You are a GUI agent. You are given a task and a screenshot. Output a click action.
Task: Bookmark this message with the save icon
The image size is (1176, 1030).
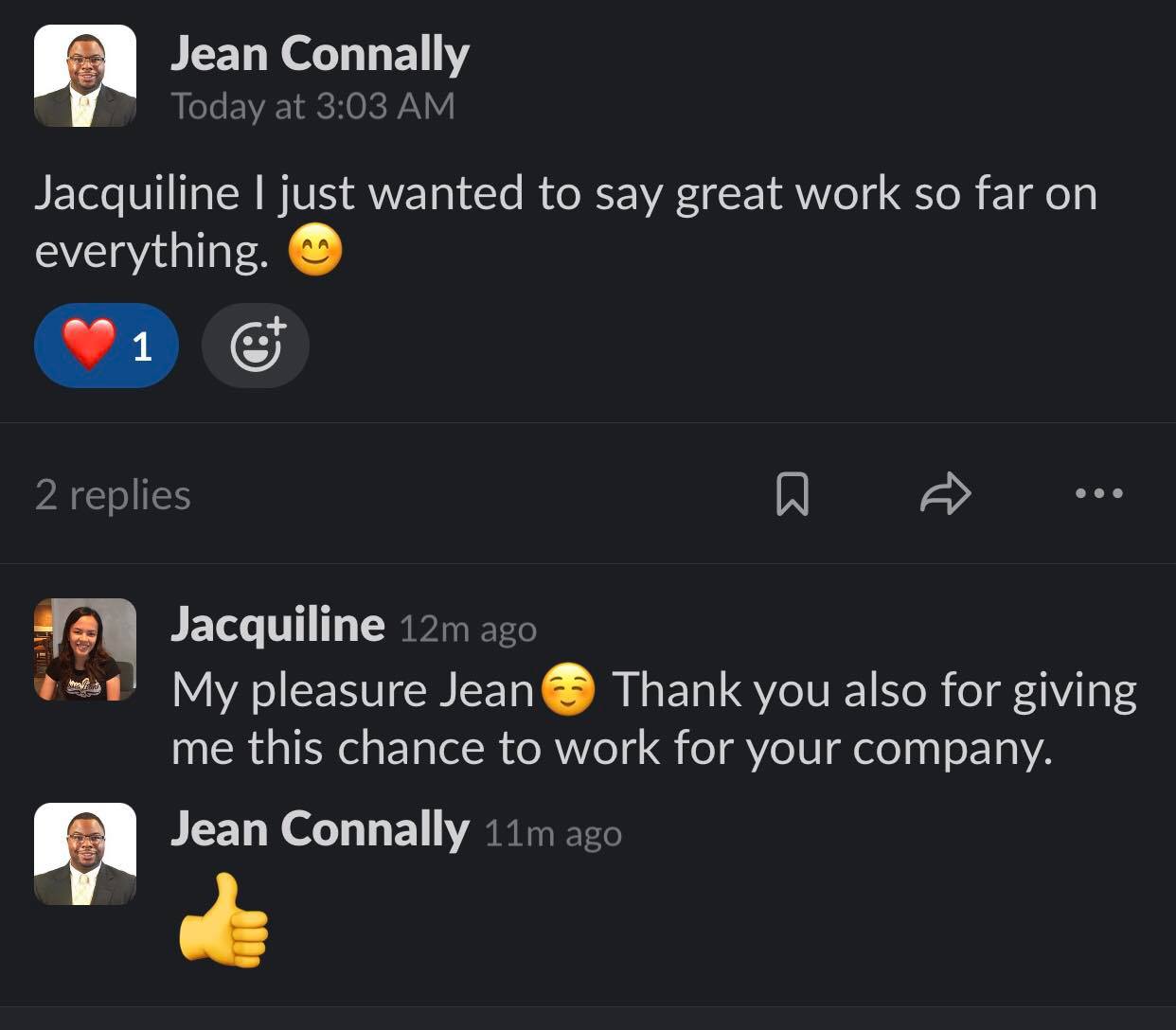(x=792, y=494)
